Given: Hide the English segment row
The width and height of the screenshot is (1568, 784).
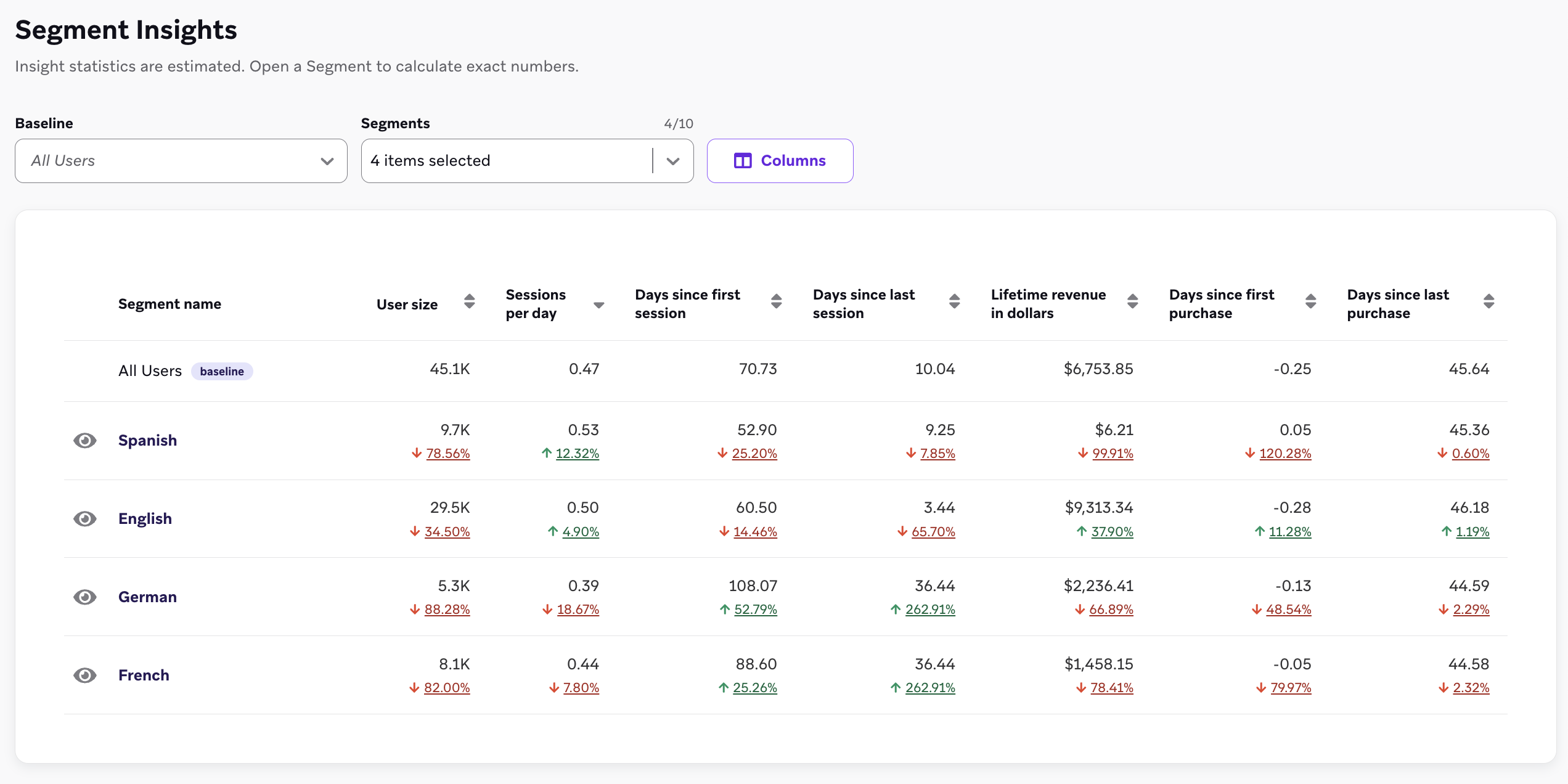Looking at the screenshot, I should coord(85,519).
